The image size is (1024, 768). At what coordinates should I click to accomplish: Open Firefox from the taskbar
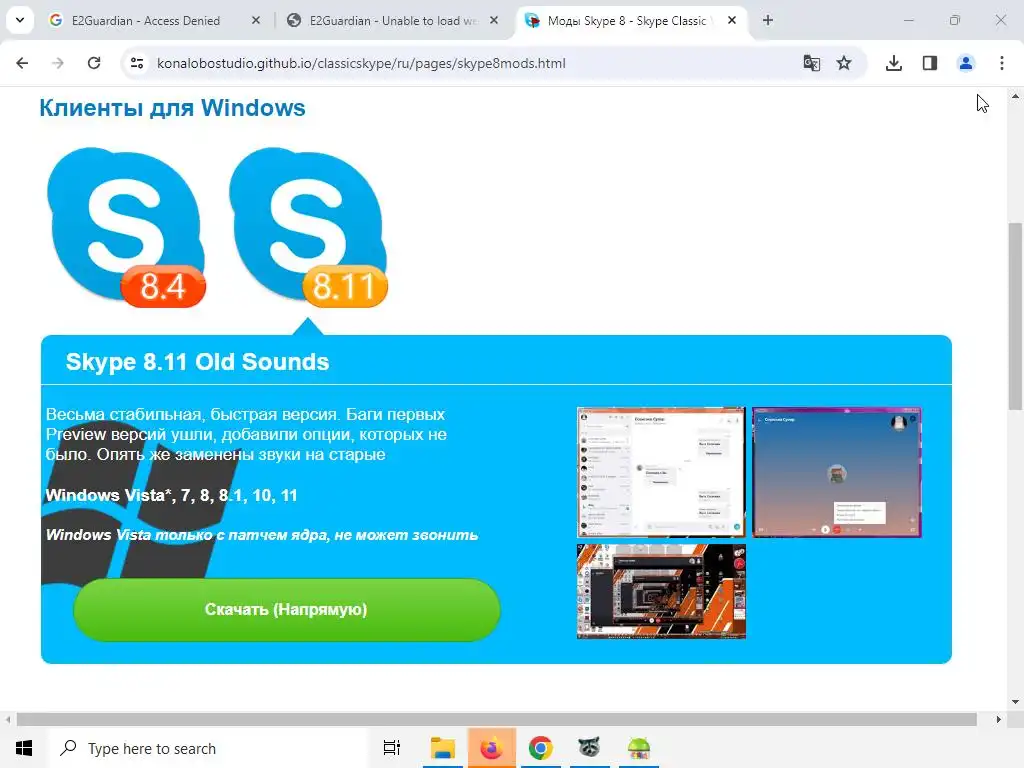pos(491,748)
